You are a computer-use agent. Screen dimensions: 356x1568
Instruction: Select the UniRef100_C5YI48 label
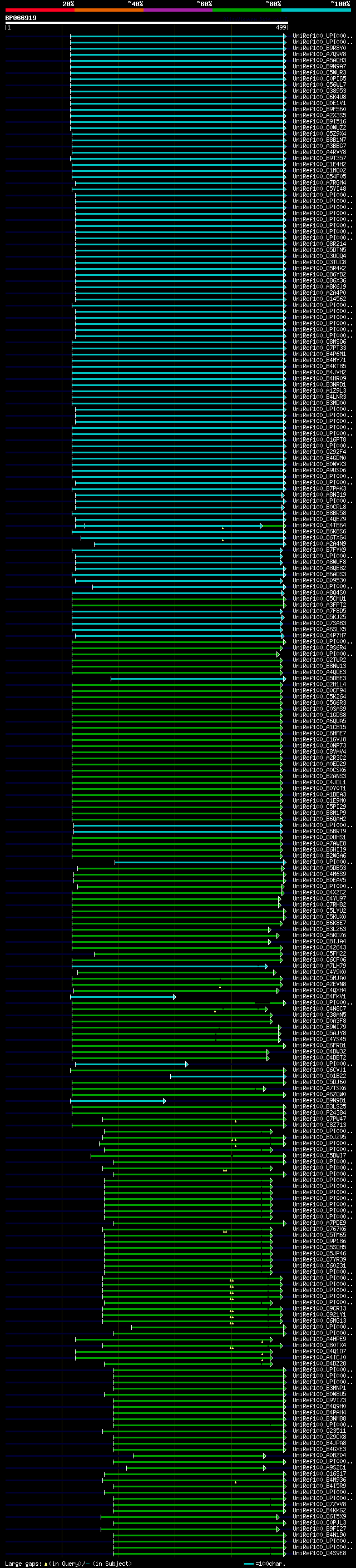point(319,189)
